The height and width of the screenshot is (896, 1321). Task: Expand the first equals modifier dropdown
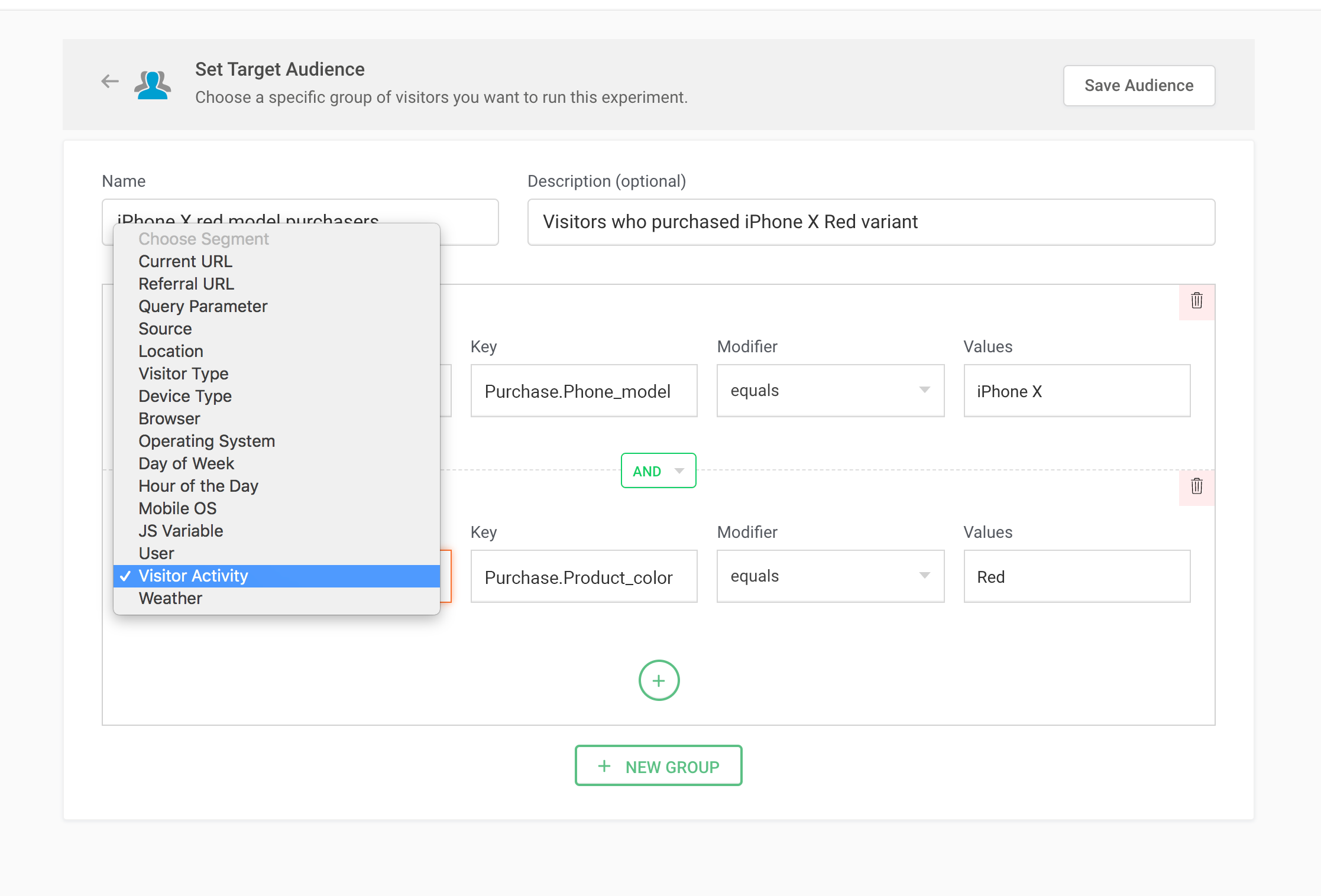(830, 391)
